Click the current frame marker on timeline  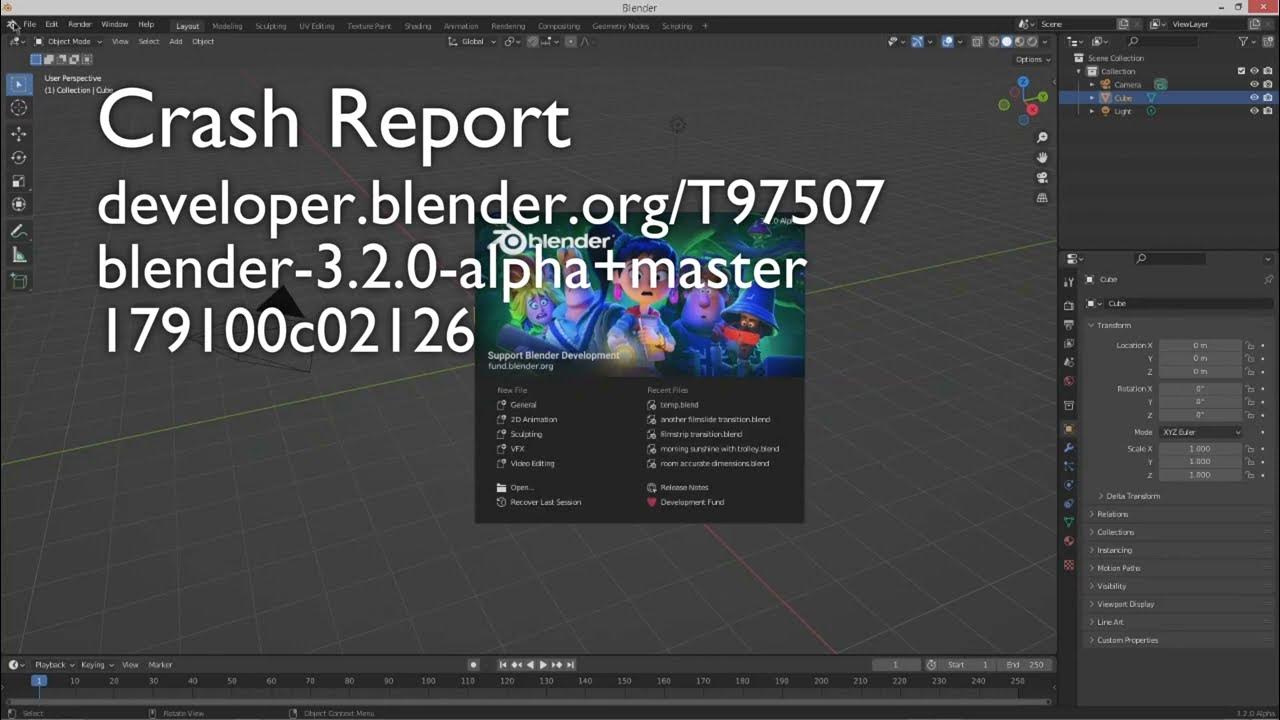38,681
